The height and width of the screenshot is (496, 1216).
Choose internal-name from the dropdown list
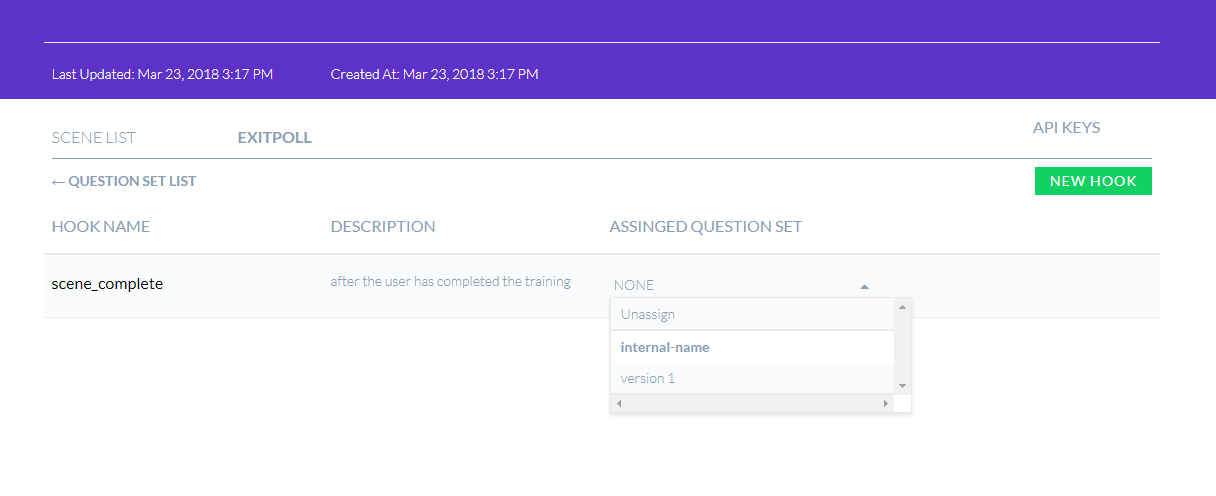(752, 347)
